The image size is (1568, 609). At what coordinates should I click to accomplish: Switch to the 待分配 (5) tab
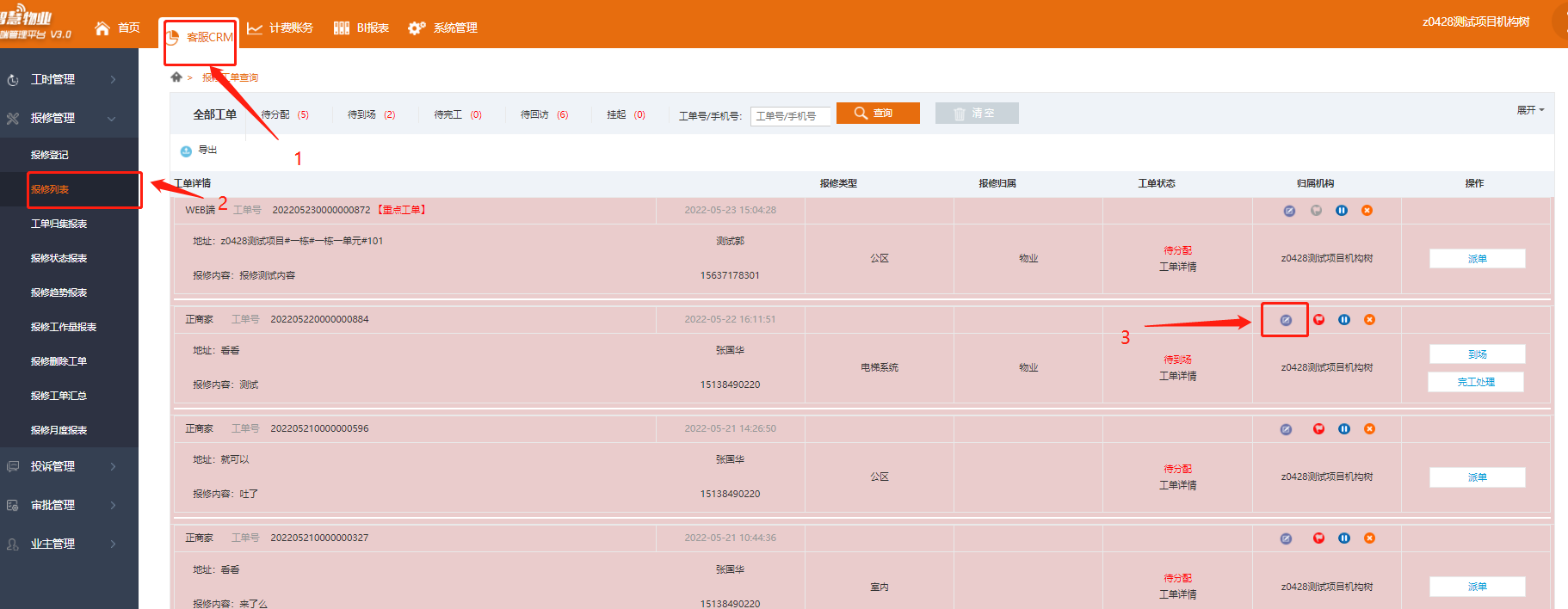pyautogui.click(x=285, y=114)
